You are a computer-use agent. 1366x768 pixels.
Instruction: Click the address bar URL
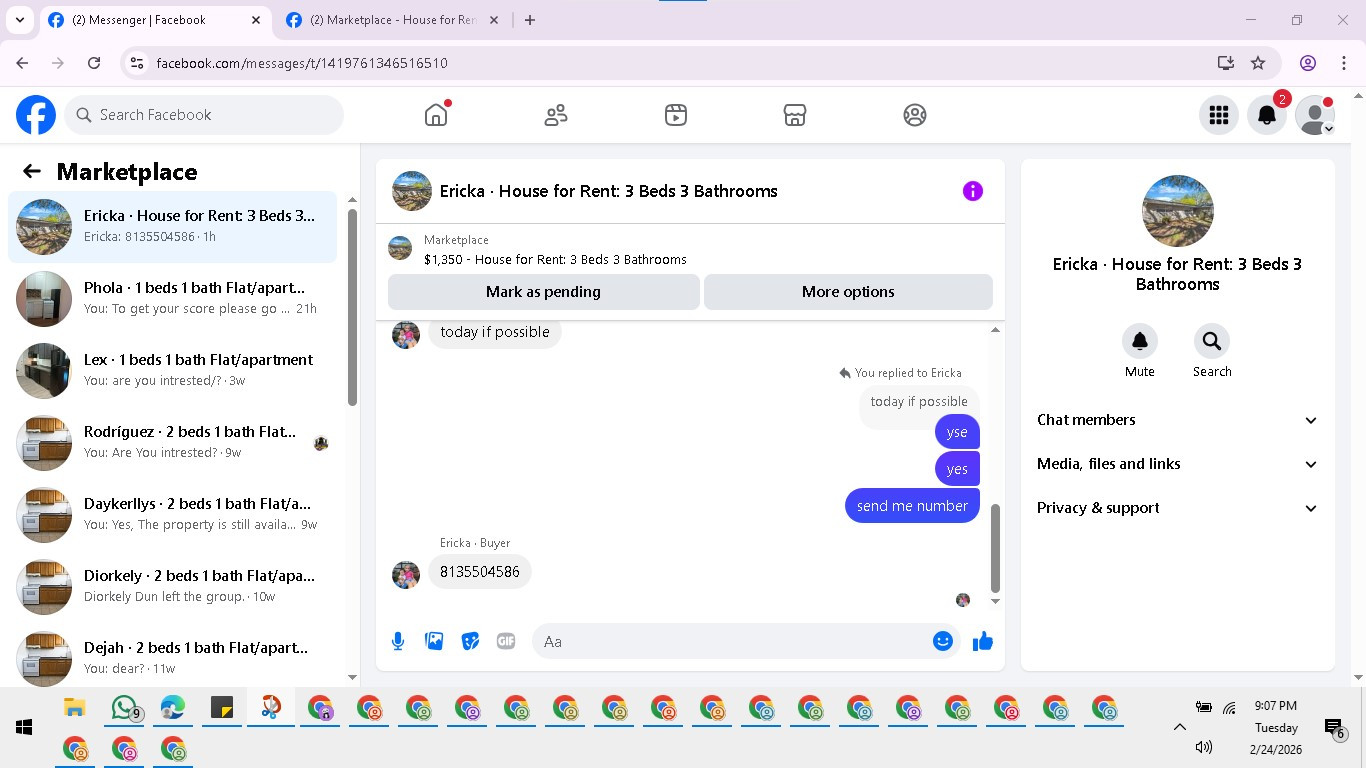(302, 63)
